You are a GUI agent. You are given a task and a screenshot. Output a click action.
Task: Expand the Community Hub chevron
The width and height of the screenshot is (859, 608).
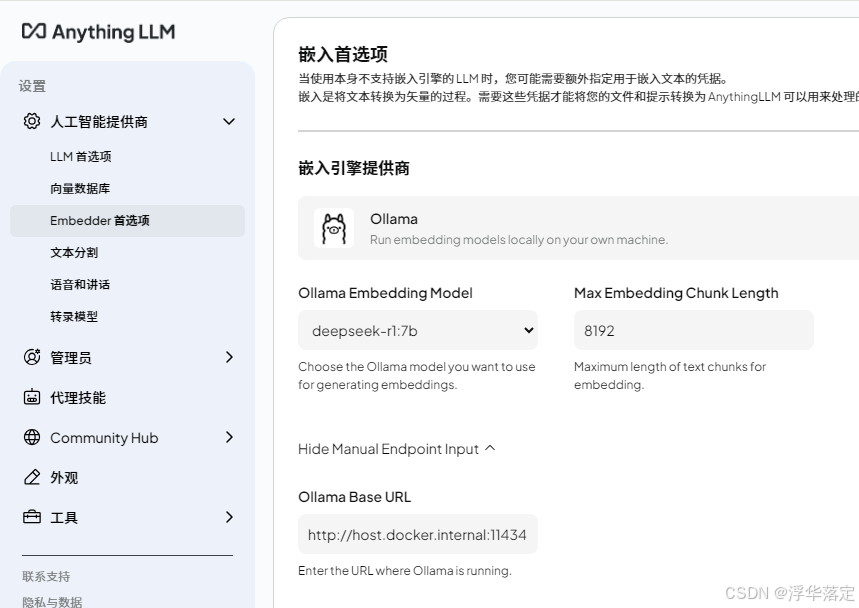pos(229,437)
